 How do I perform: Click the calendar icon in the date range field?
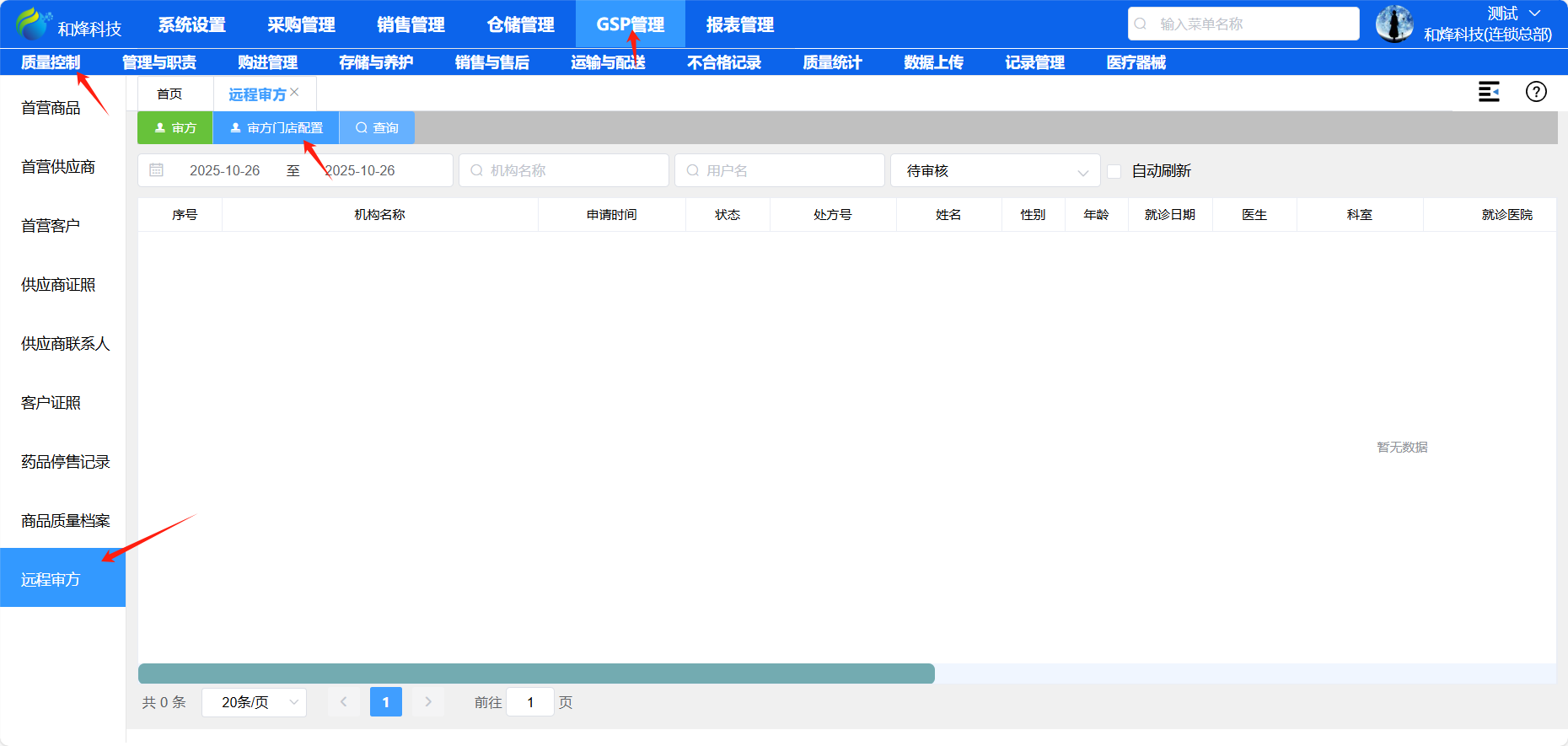pos(157,170)
